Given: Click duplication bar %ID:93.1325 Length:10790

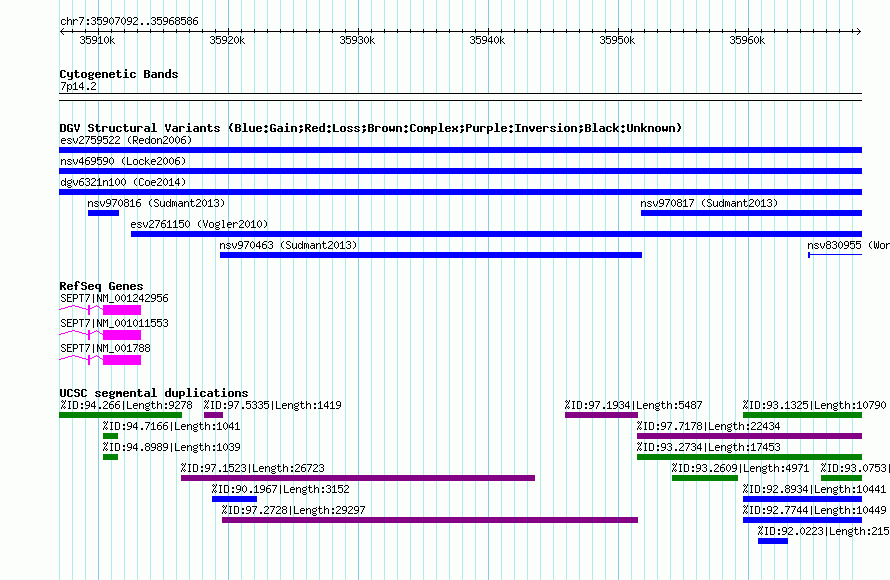Looking at the screenshot, I should pyautogui.click(x=803, y=415).
